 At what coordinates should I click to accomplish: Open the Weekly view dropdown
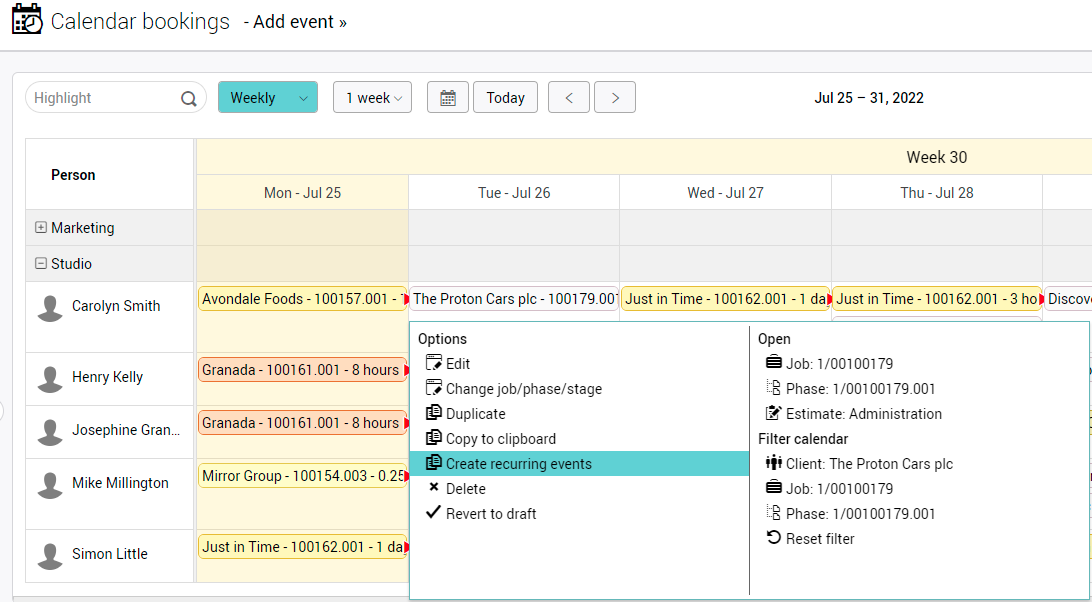[267, 98]
